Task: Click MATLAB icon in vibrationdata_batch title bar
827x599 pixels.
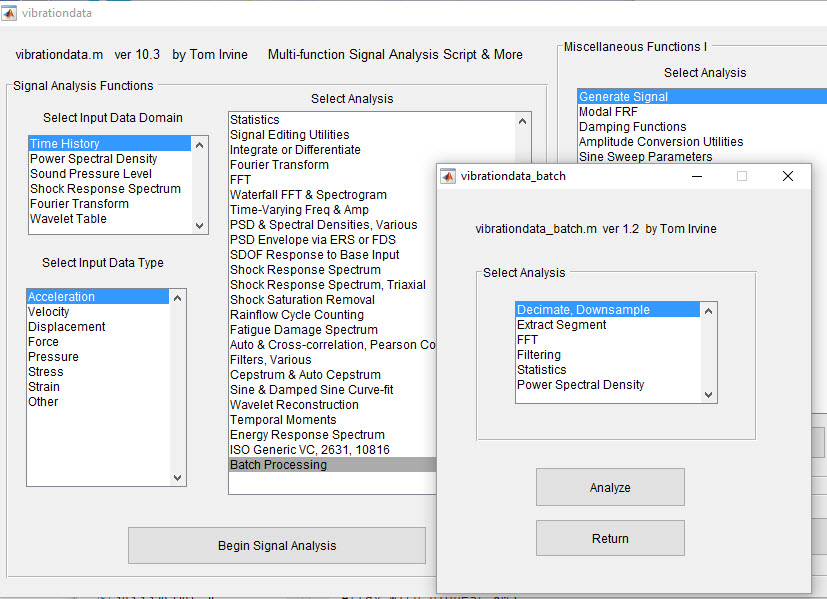Action: (449, 176)
